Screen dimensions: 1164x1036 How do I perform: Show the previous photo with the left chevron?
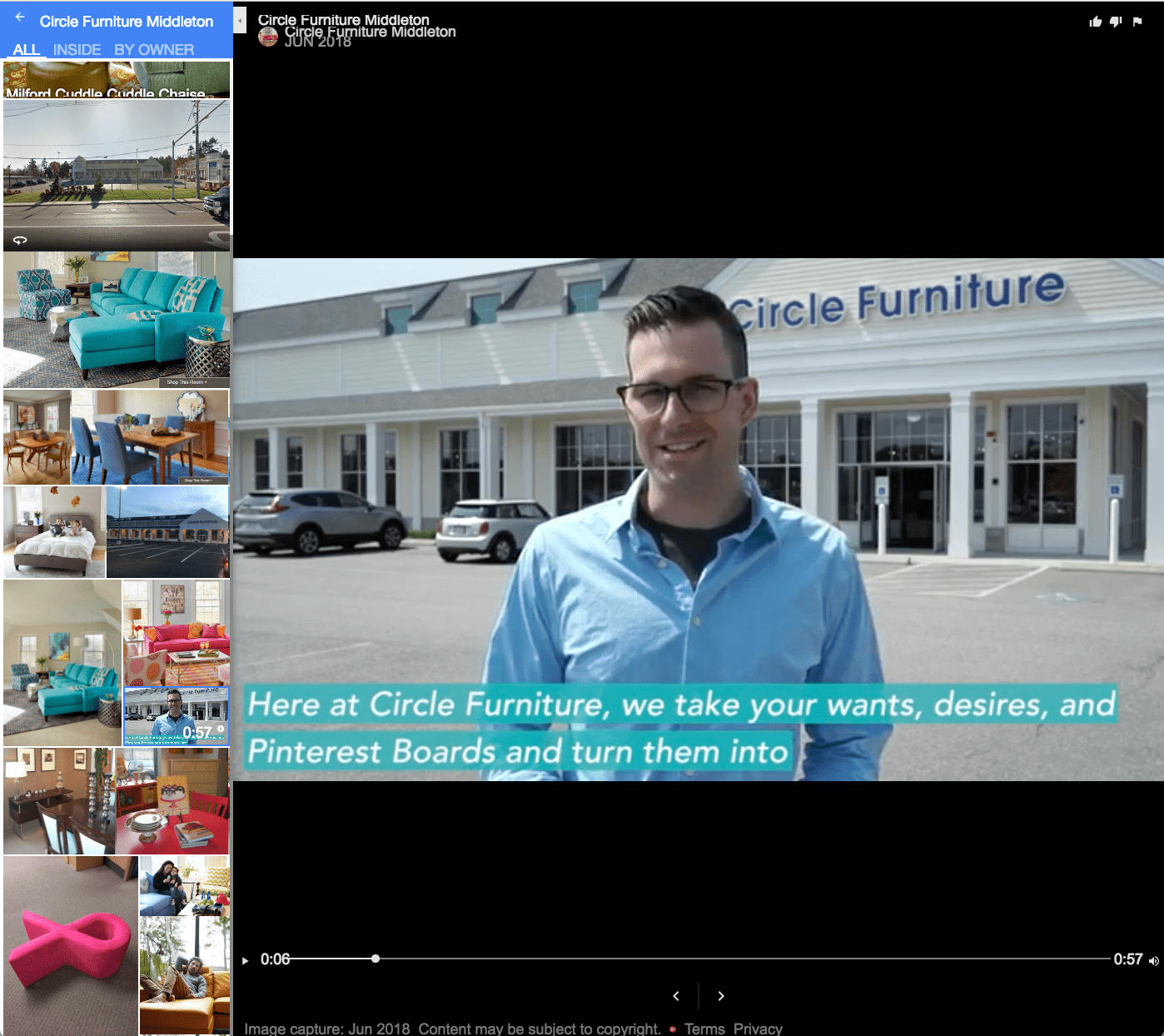coord(676,996)
